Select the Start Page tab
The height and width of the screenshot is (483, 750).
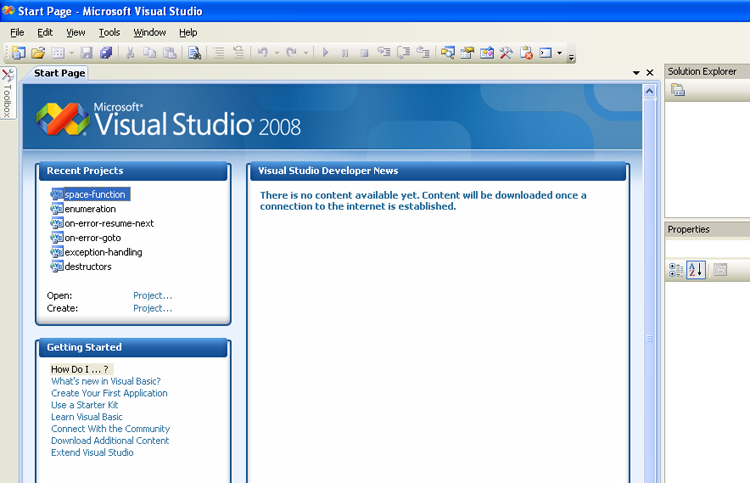[x=59, y=73]
